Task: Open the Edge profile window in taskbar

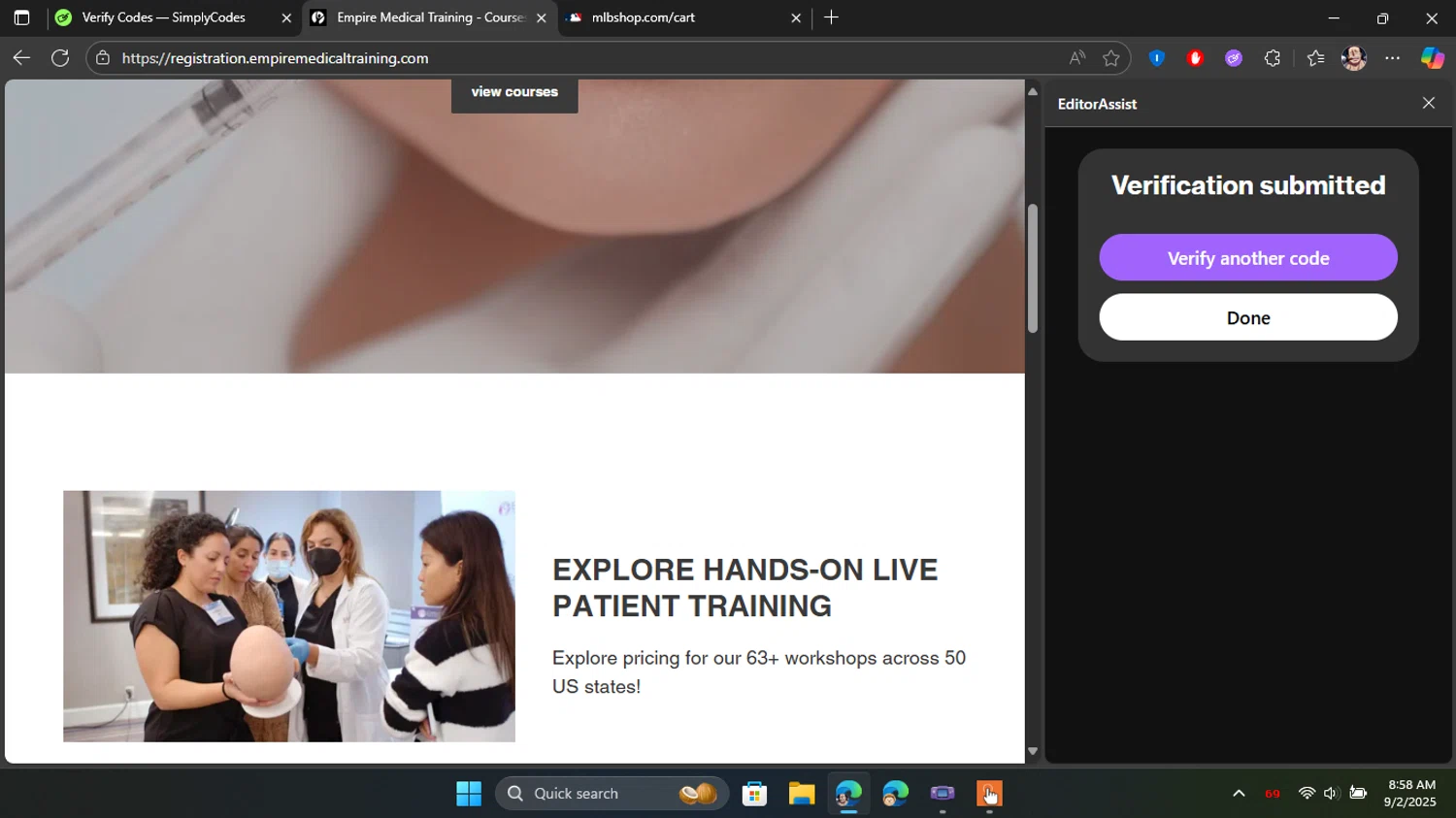Action: coord(848,794)
